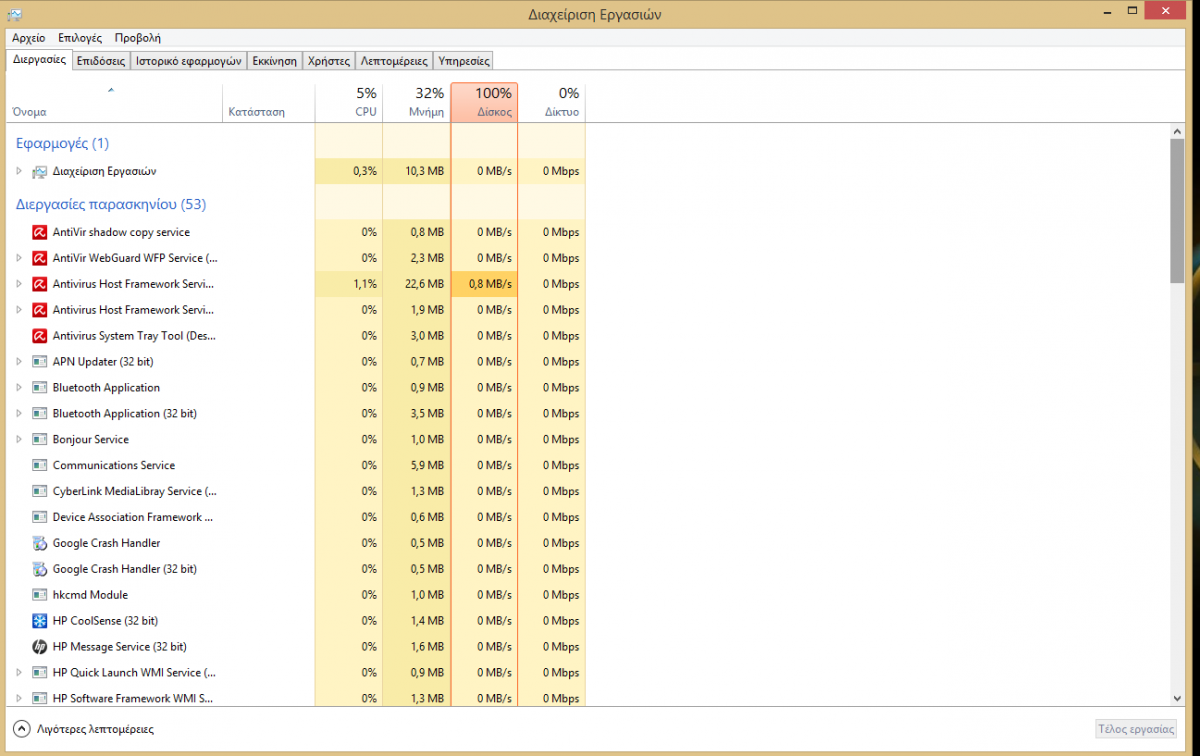Click the Bluetooth Application (32 bit) icon
The image size is (1200, 756).
40,413
